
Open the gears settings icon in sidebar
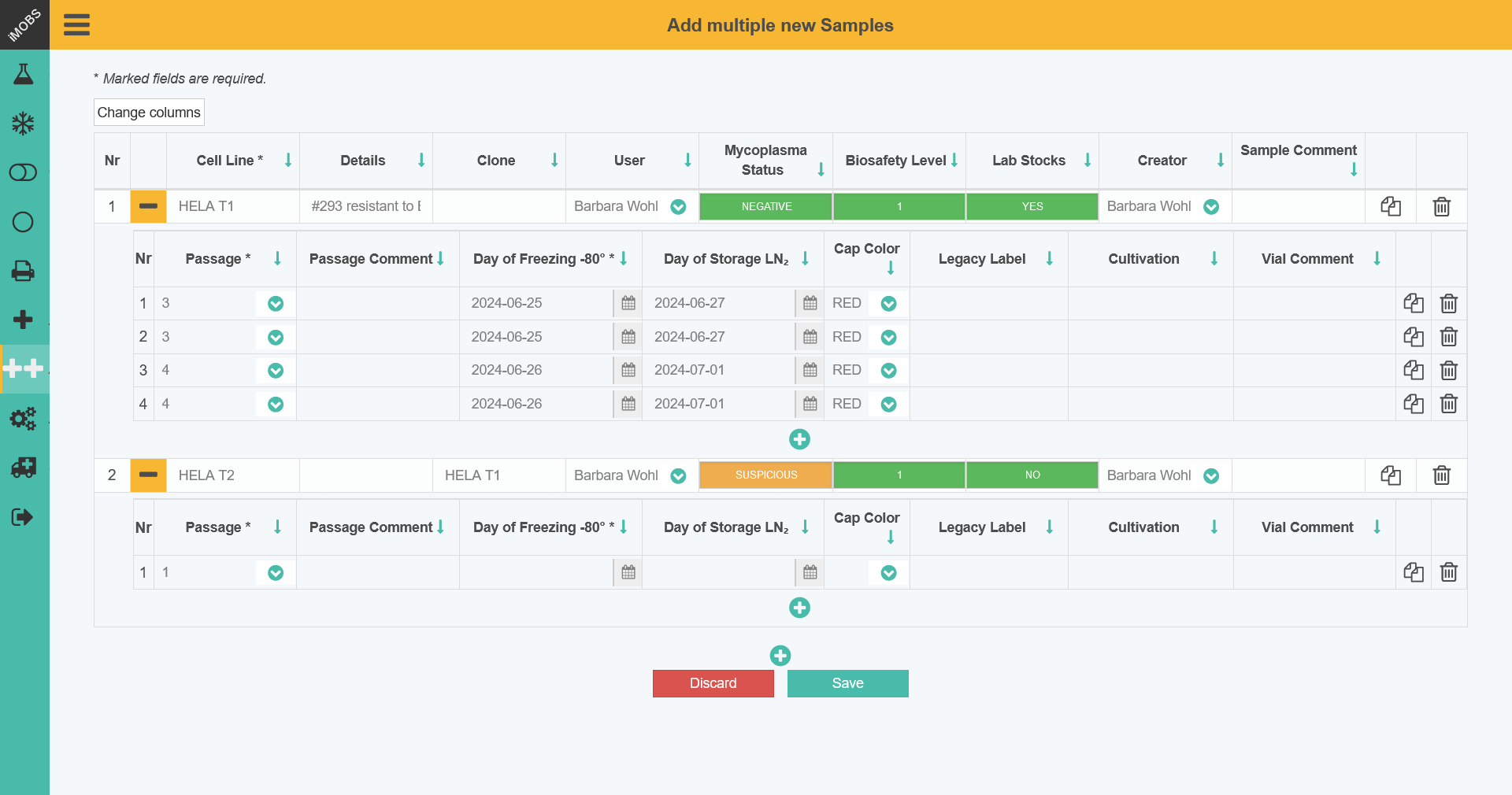tap(24, 419)
